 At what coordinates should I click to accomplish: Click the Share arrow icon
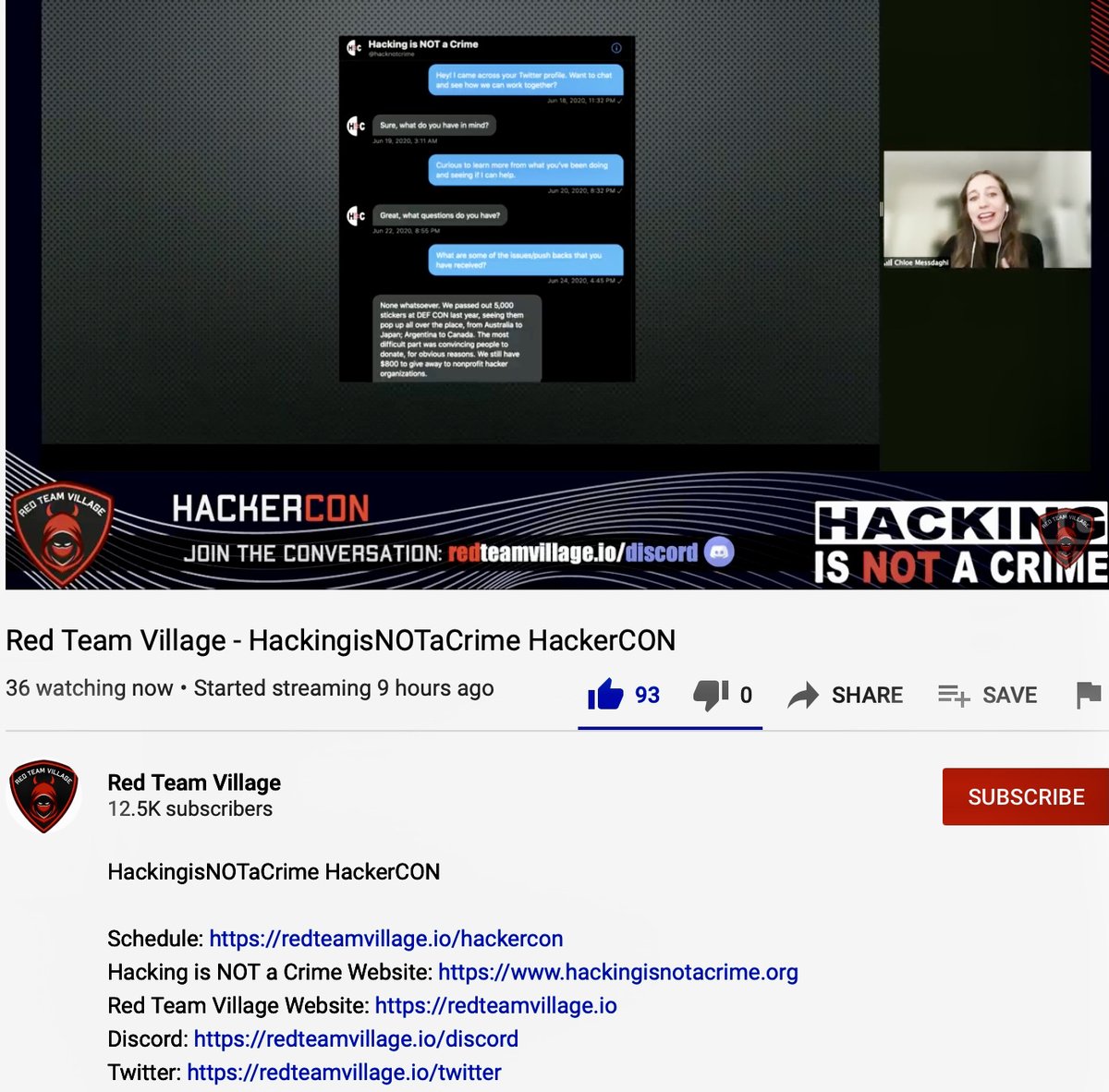point(804,695)
